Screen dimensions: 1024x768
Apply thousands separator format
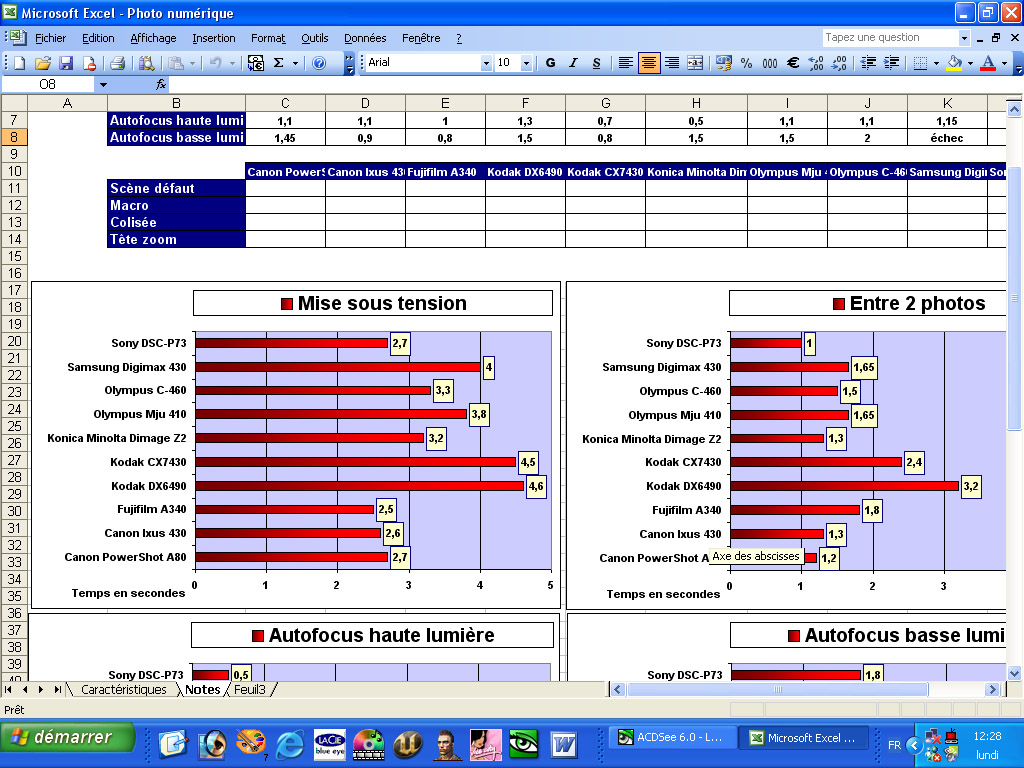click(770, 63)
